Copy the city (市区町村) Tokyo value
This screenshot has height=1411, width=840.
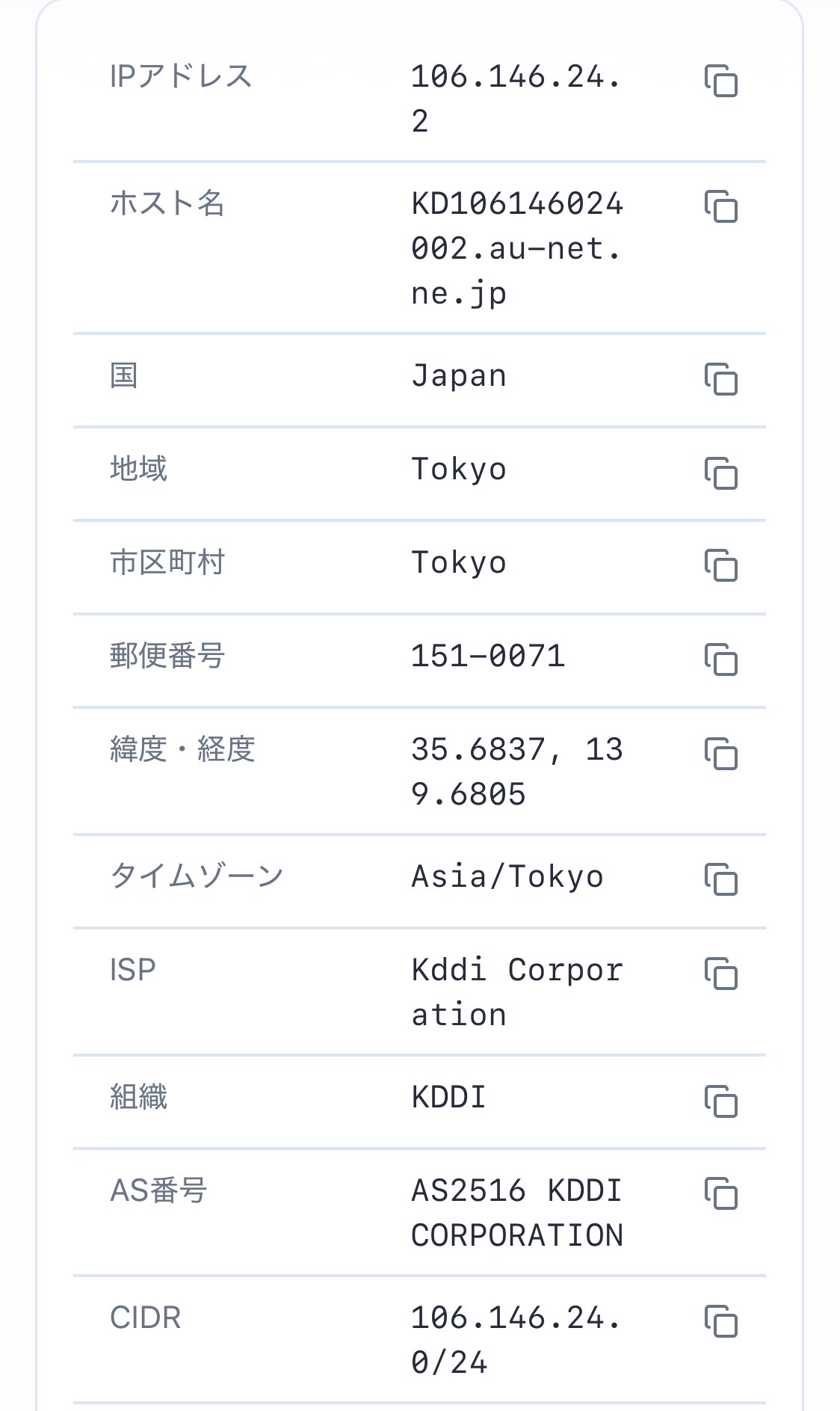pos(720,565)
